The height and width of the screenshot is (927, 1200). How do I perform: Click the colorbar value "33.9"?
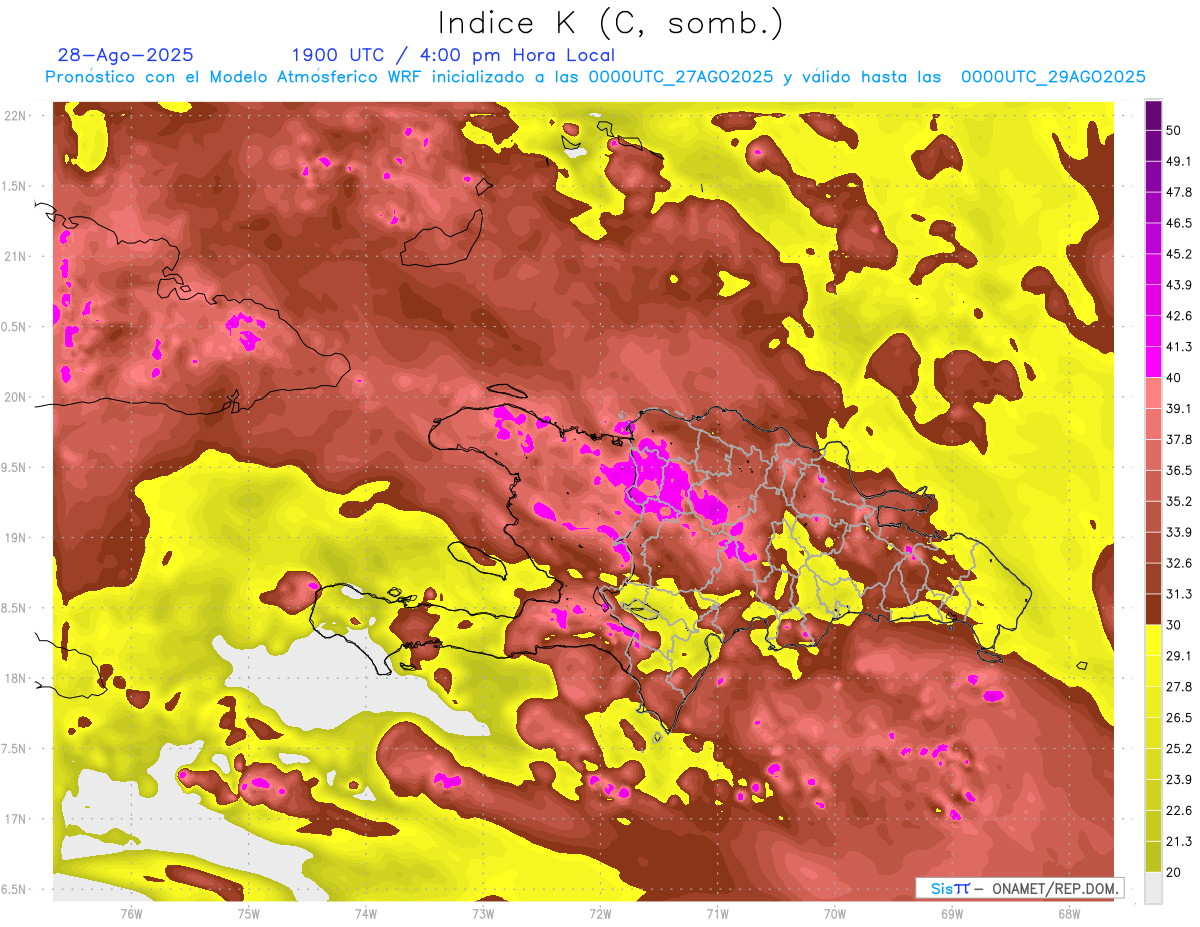pyautogui.click(x=1178, y=532)
